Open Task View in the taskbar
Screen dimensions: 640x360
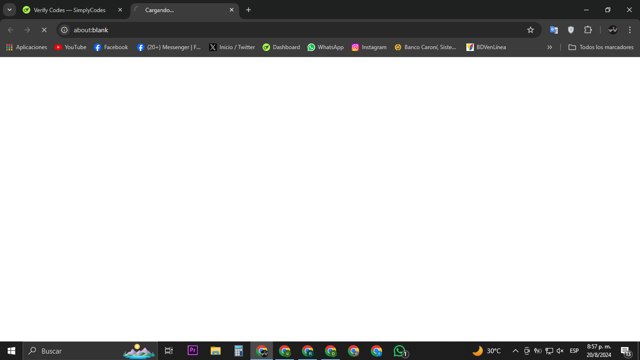pyautogui.click(x=169, y=351)
